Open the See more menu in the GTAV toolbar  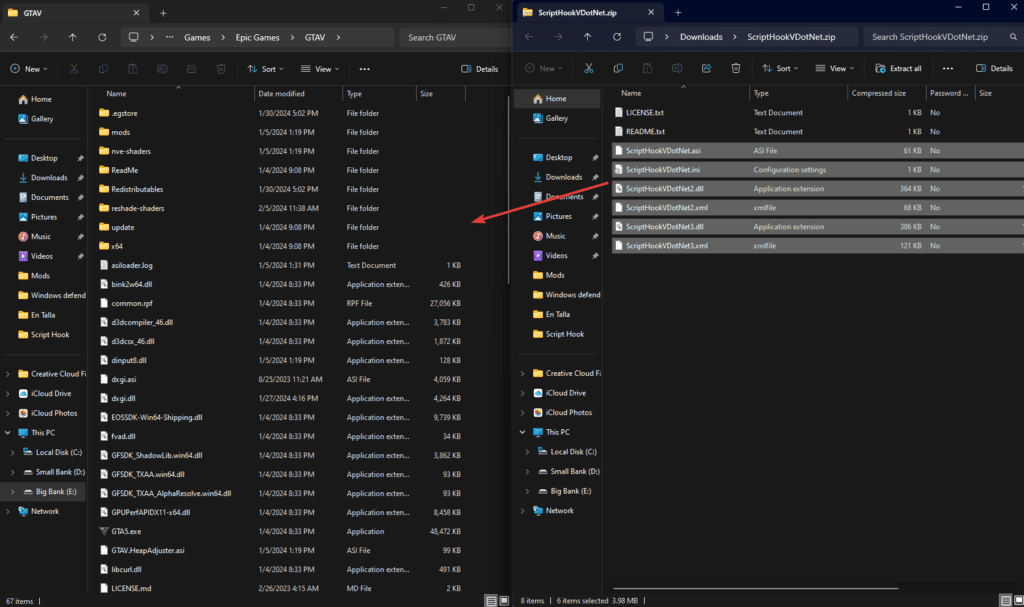[364, 69]
